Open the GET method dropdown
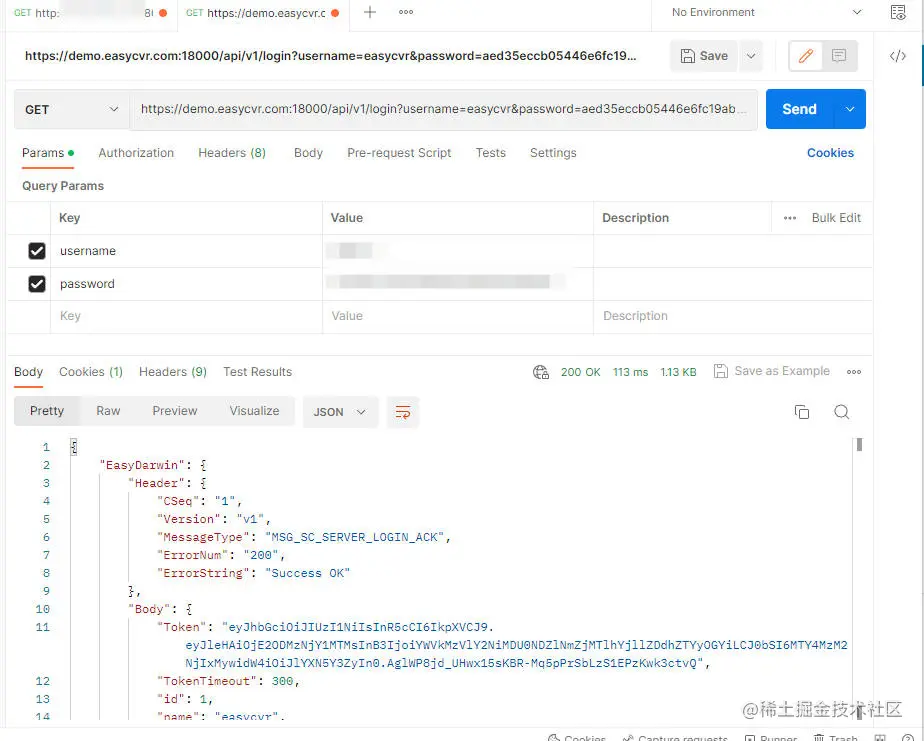The width and height of the screenshot is (924, 741). [71, 110]
